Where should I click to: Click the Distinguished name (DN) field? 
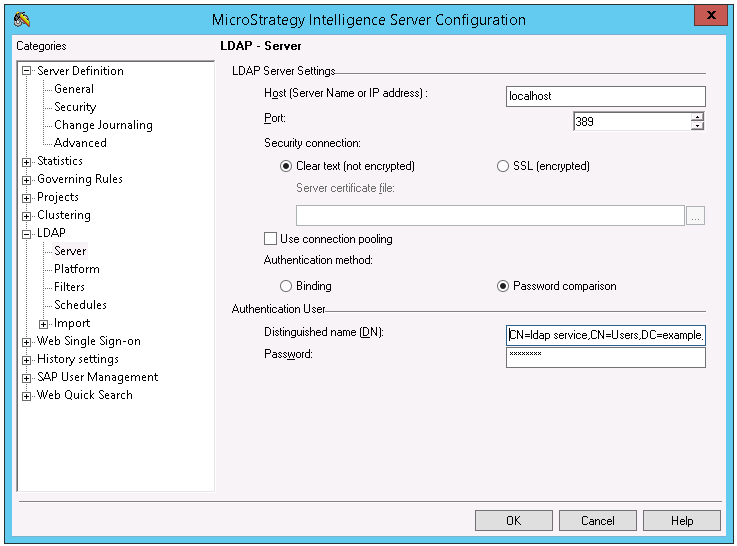pyautogui.click(x=605, y=335)
